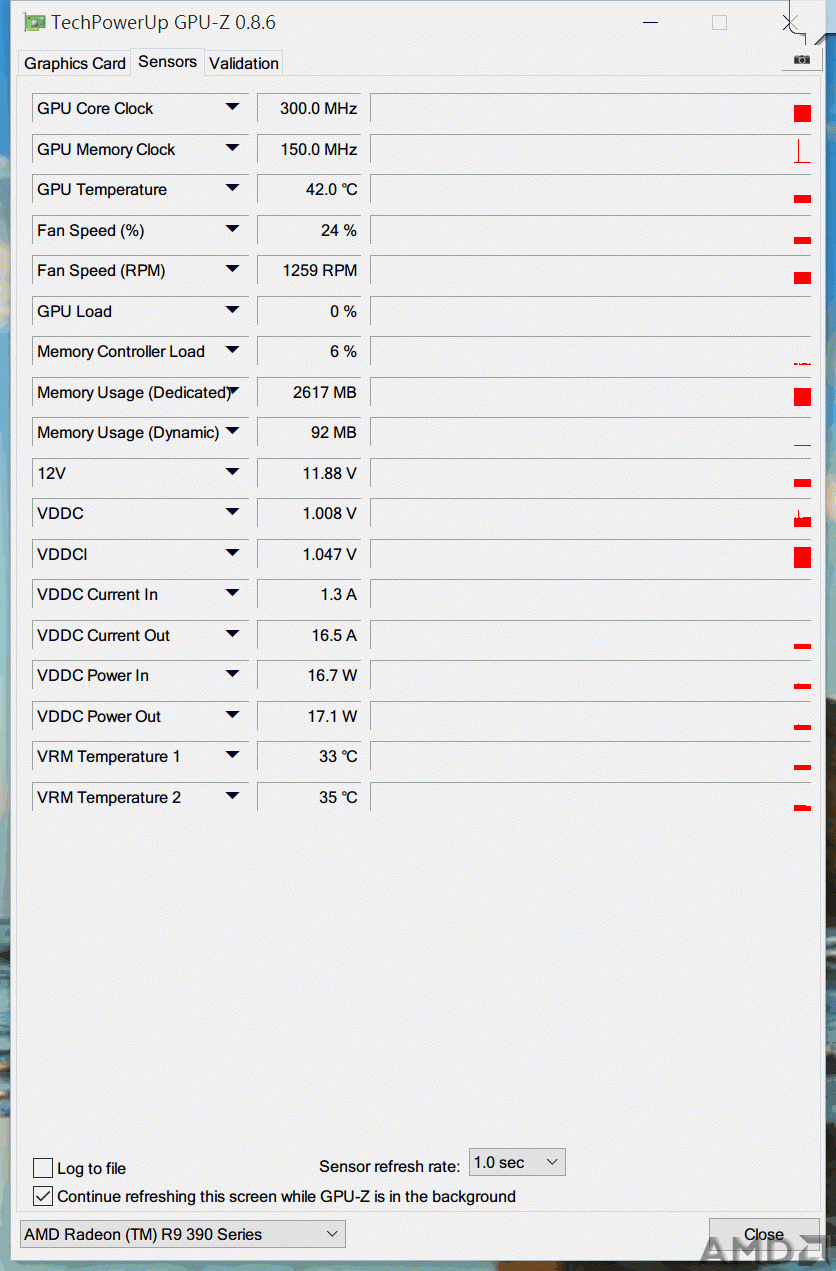Open the GPU Memory Clock sensor dropdown
The height and width of the screenshot is (1271, 836).
[232, 148]
